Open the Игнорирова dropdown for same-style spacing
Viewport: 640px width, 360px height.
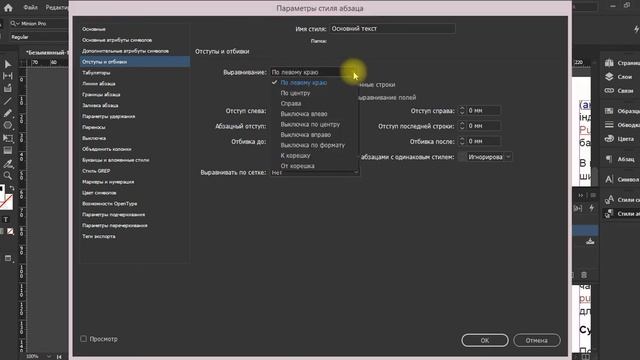pyautogui.click(x=489, y=157)
